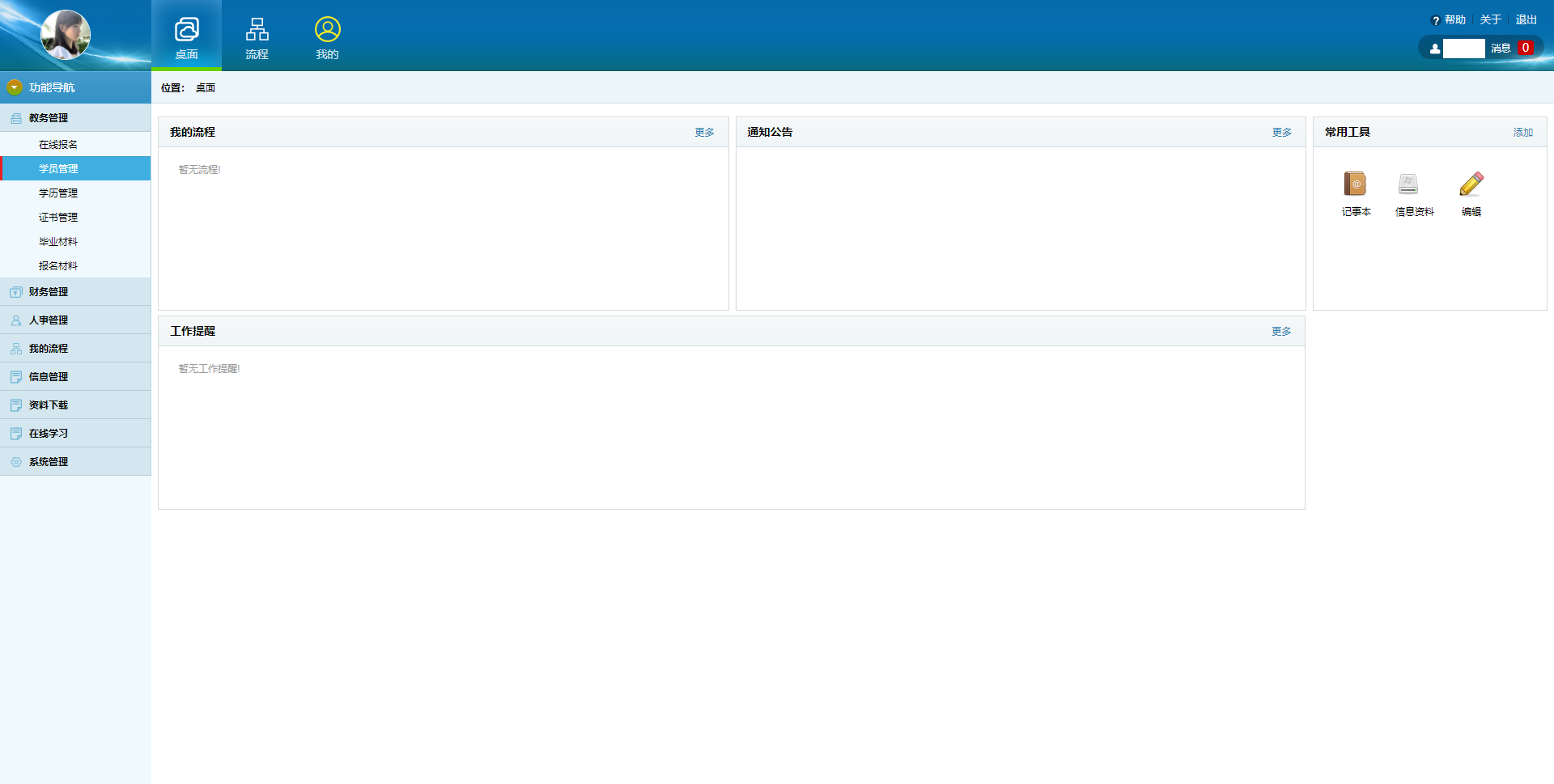Screen dimensions: 1554x784
Task: Expand 我的流程 sidebar section
Action: pos(75,349)
